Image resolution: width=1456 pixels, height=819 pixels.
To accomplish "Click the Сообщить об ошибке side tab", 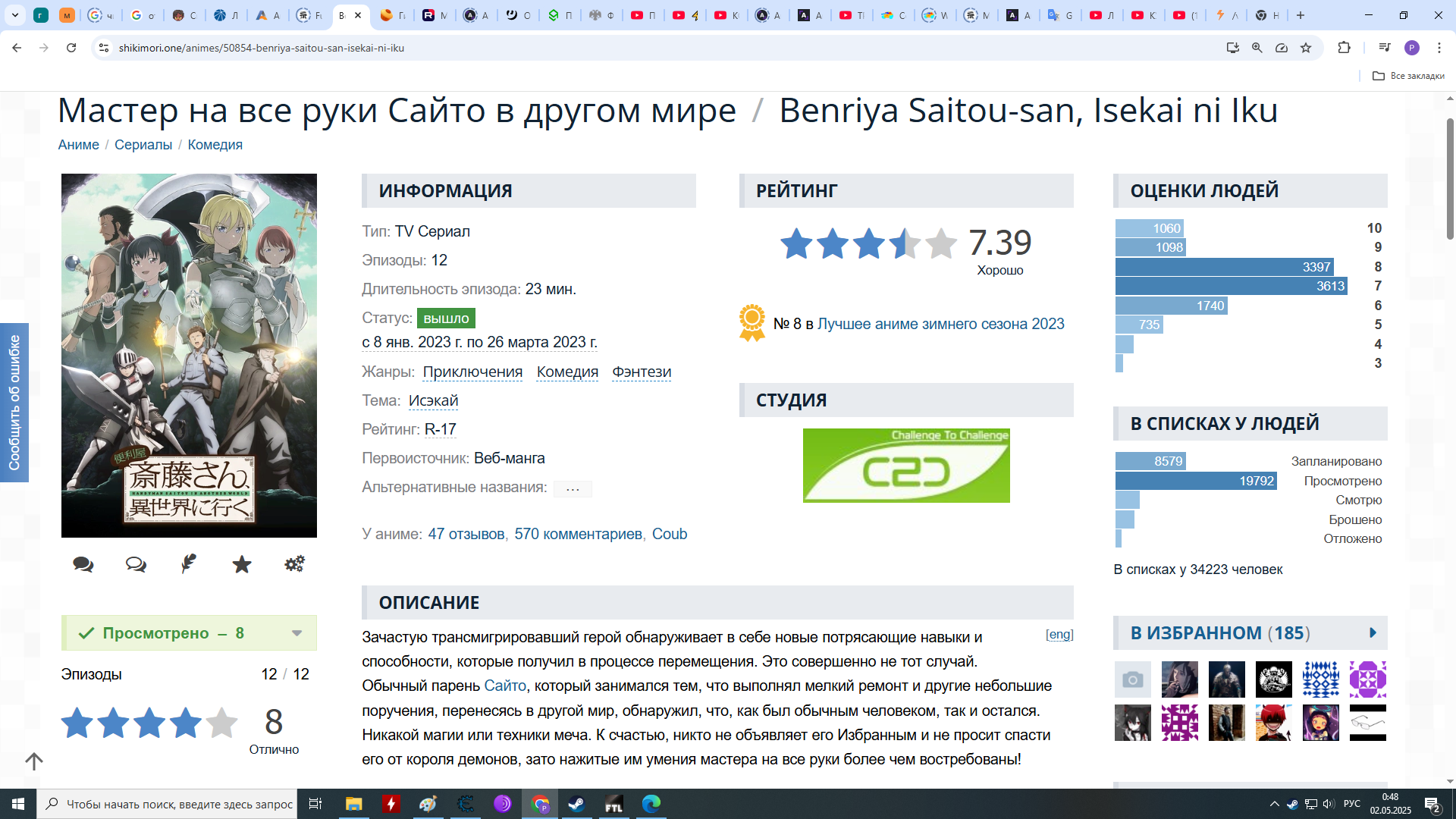I will tap(14, 403).
